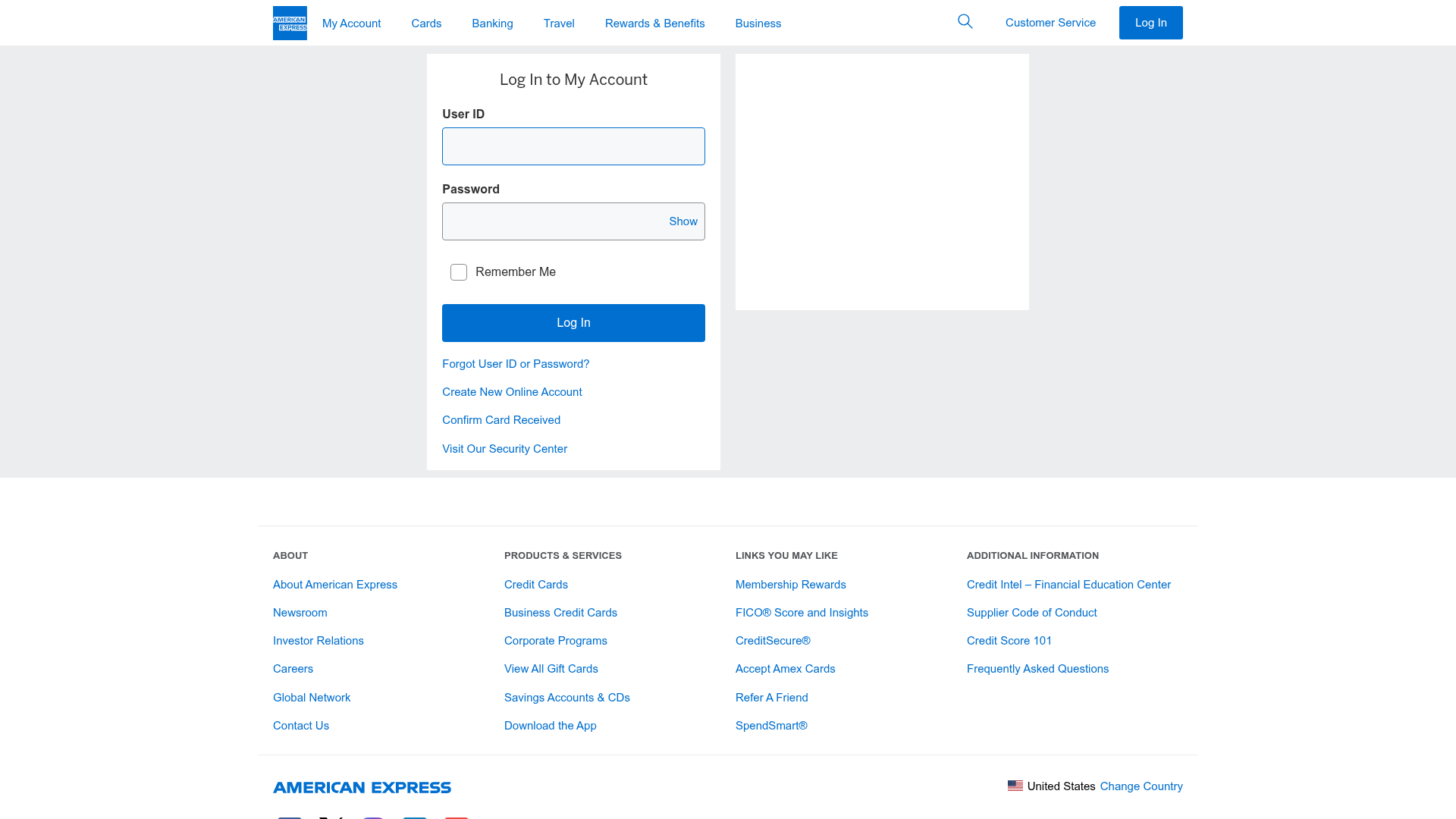Click the United States country text

pyautogui.click(x=1061, y=786)
